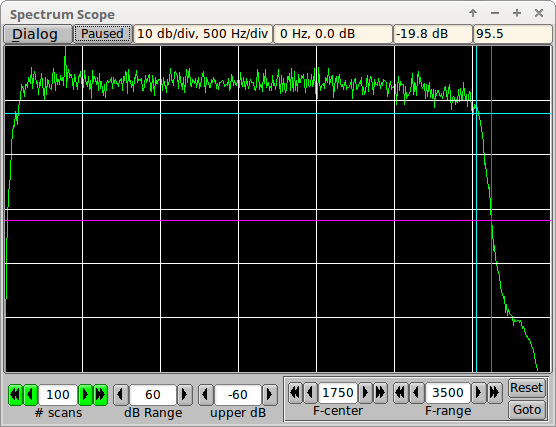Viewport: 556px width, 427px height.
Task: Lower the dB Range with left arrow
Action: click(x=121, y=394)
